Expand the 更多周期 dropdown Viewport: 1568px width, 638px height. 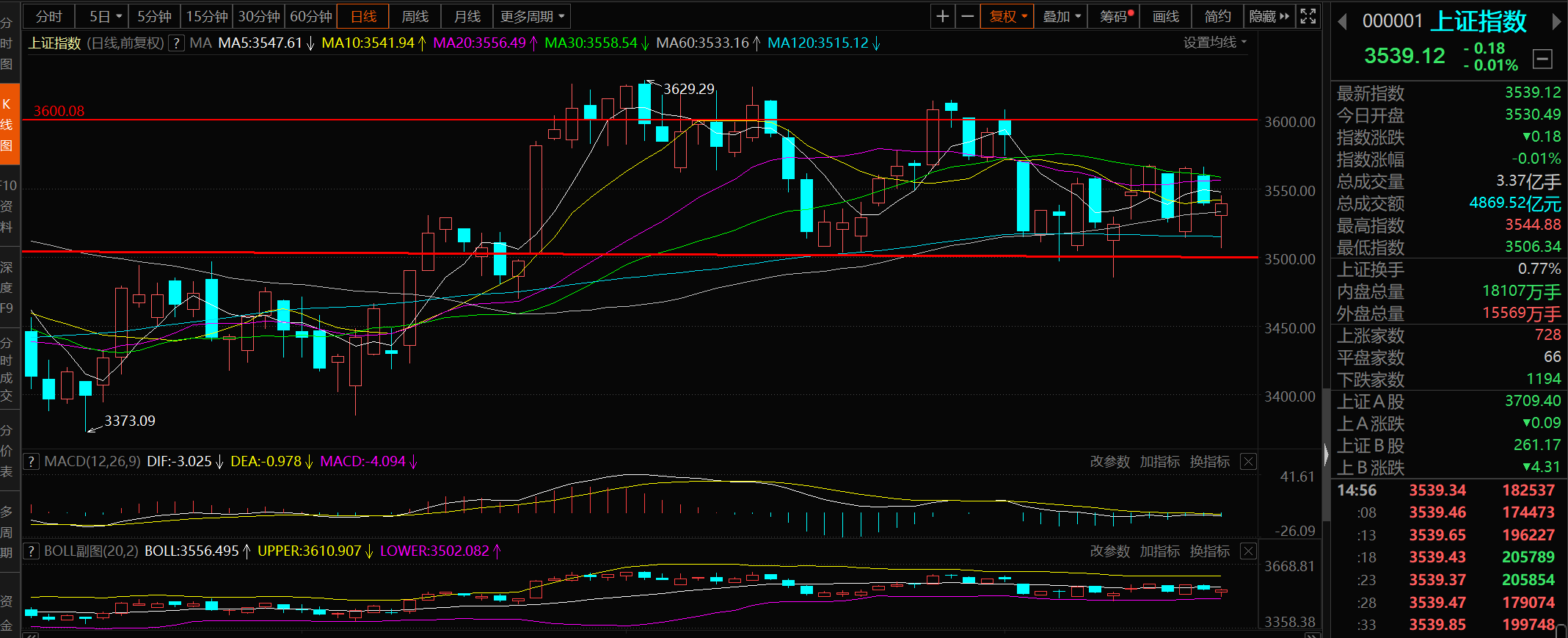[533, 16]
